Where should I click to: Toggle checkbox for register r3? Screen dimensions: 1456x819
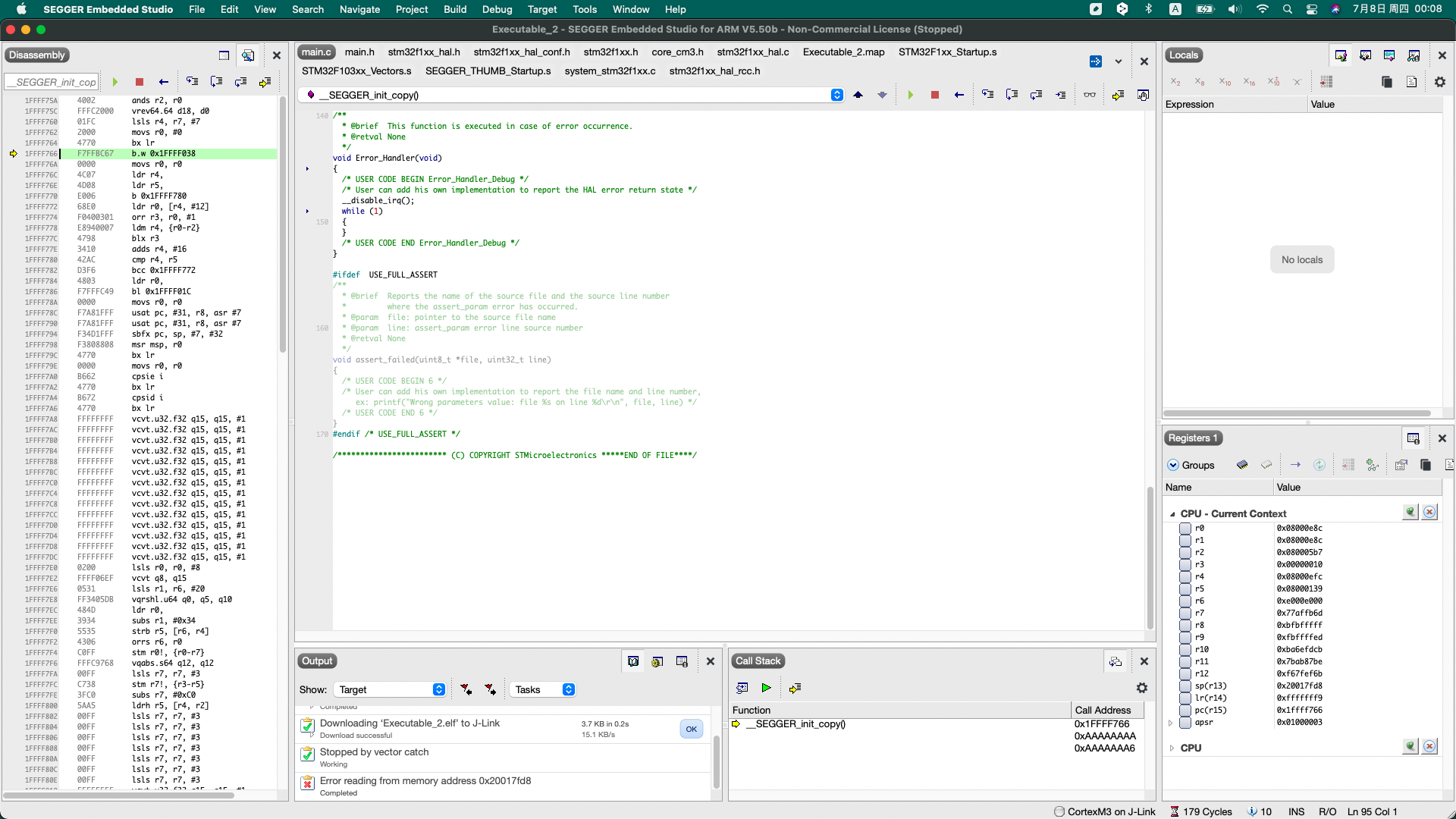pos(1185,564)
